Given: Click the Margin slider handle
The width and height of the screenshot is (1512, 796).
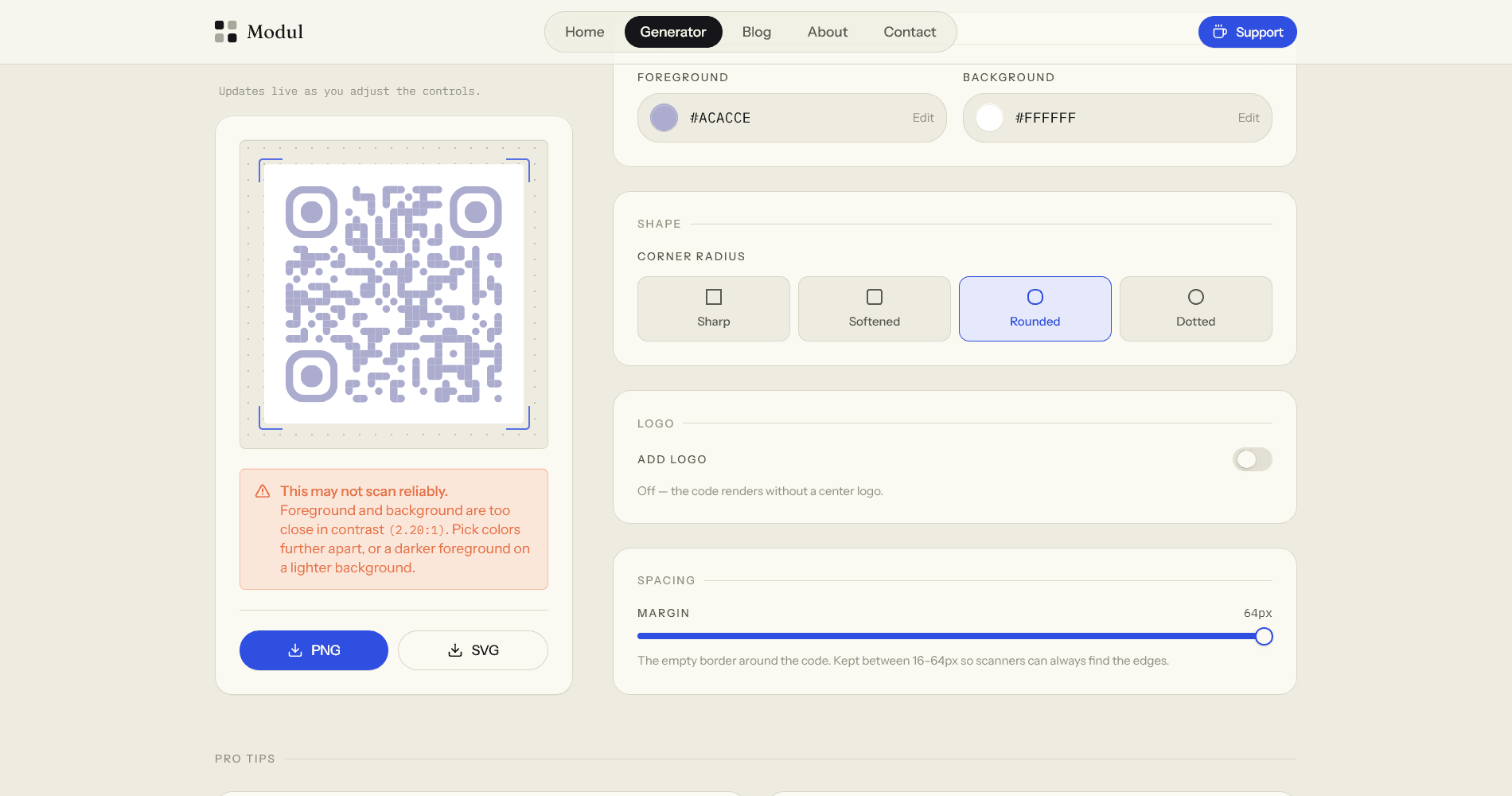Looking at the screenshot, I should (1264, 636).
